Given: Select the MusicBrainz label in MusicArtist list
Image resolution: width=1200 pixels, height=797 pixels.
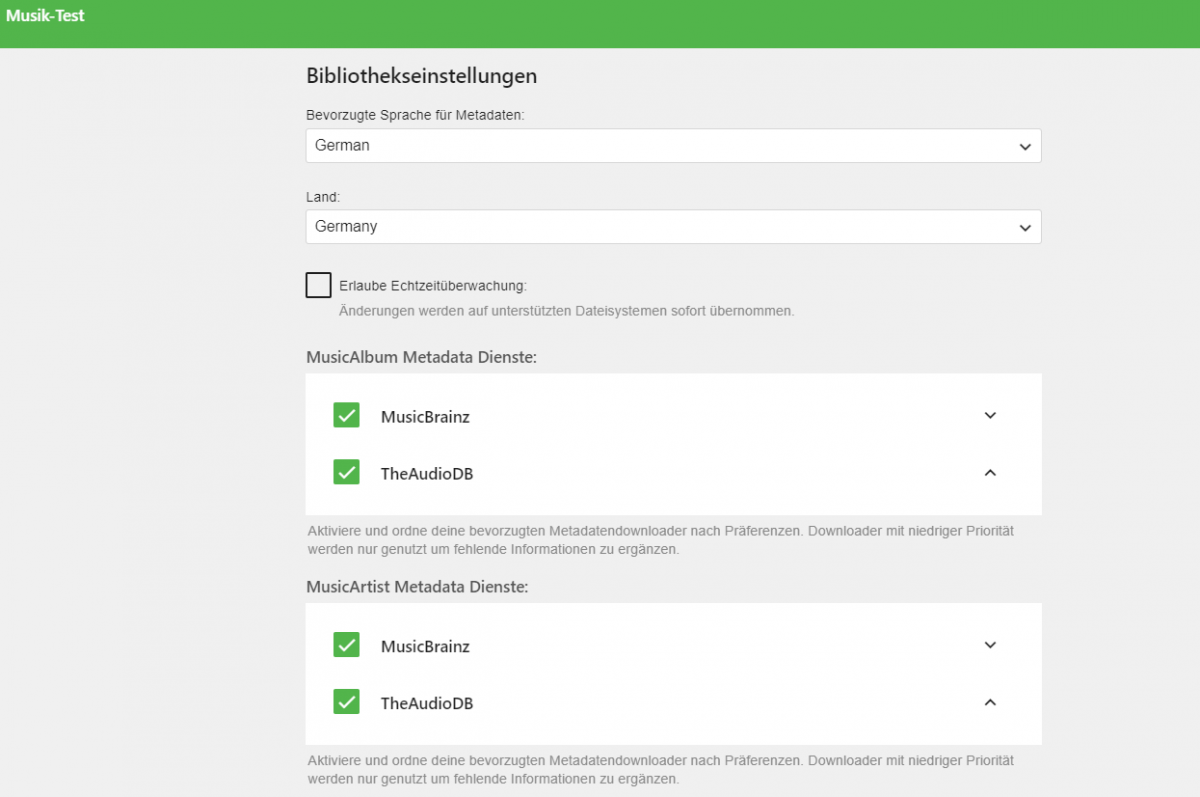Looking at the screenshot, I should (425, 647).
